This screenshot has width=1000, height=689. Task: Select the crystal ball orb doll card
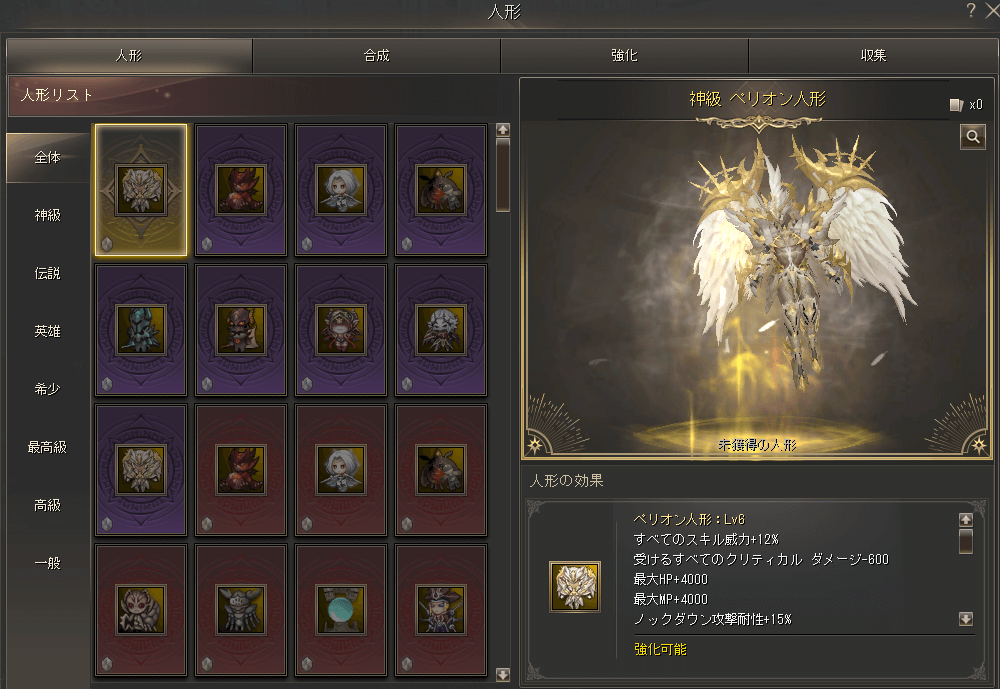coord(341,610)
